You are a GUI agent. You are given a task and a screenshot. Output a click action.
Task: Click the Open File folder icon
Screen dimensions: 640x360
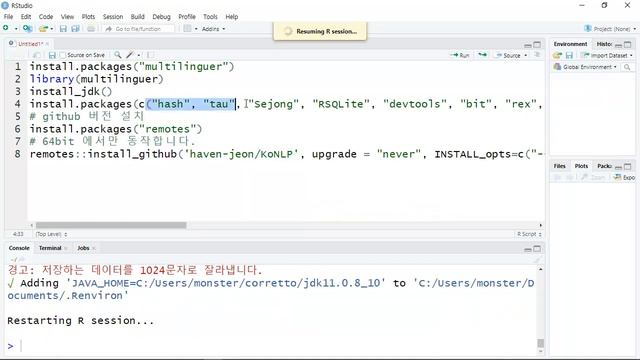click(43, 29)
